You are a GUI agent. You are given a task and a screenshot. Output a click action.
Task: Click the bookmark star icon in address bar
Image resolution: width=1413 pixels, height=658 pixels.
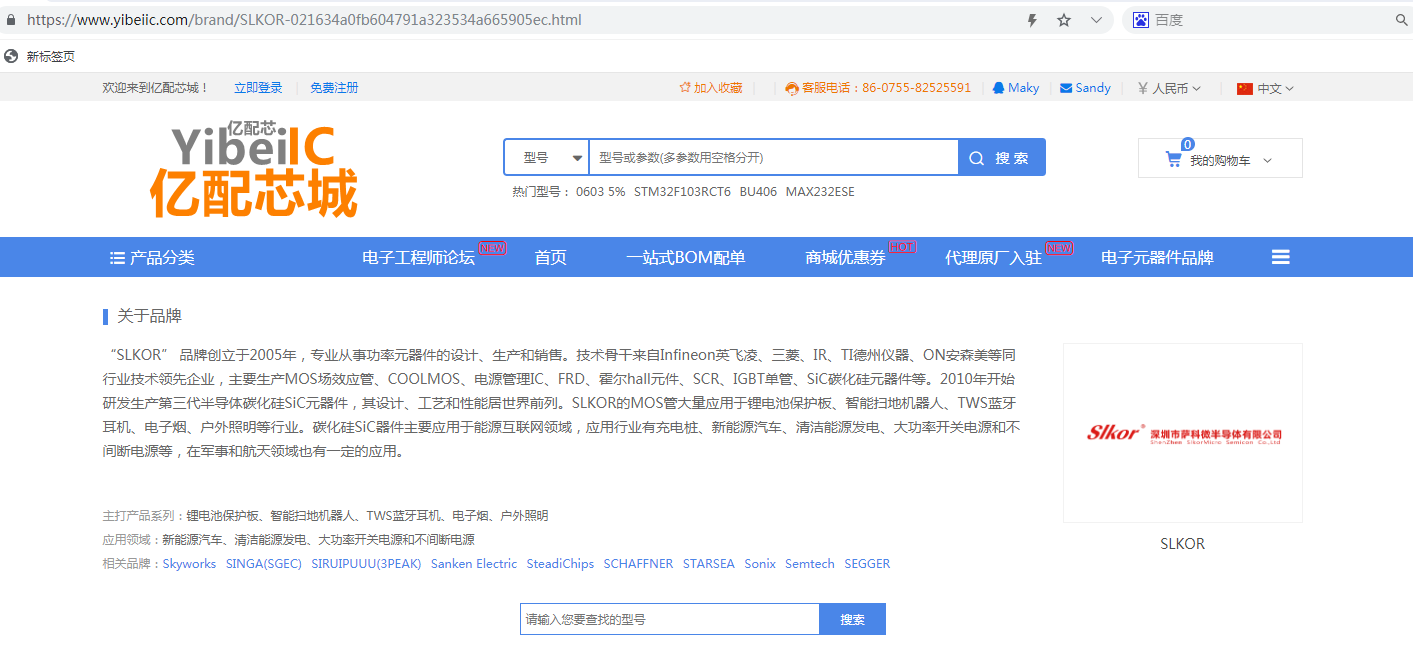pos(1064,20)
